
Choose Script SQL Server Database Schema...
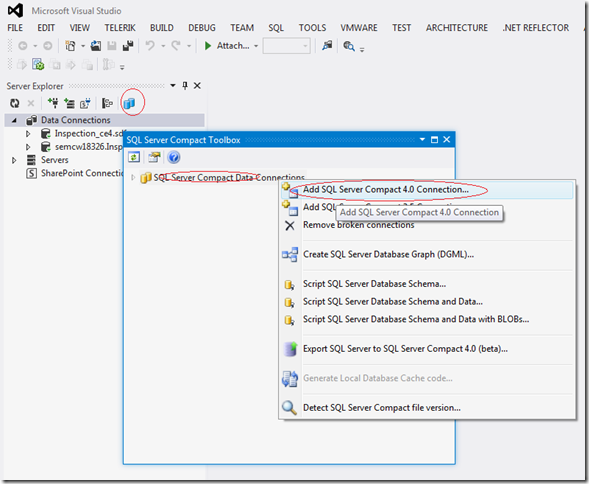coord(427,284)
